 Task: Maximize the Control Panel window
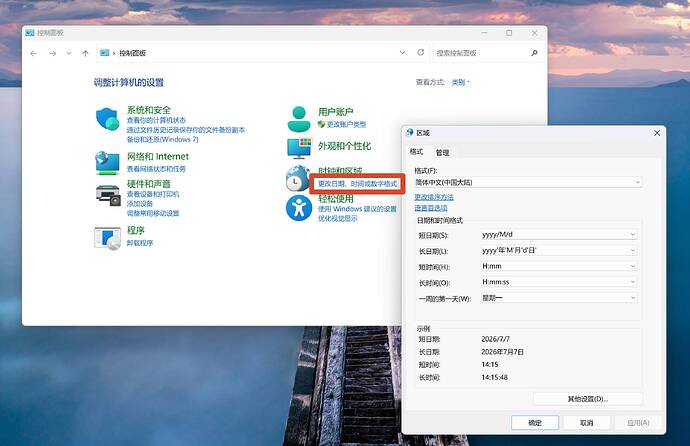509,33
